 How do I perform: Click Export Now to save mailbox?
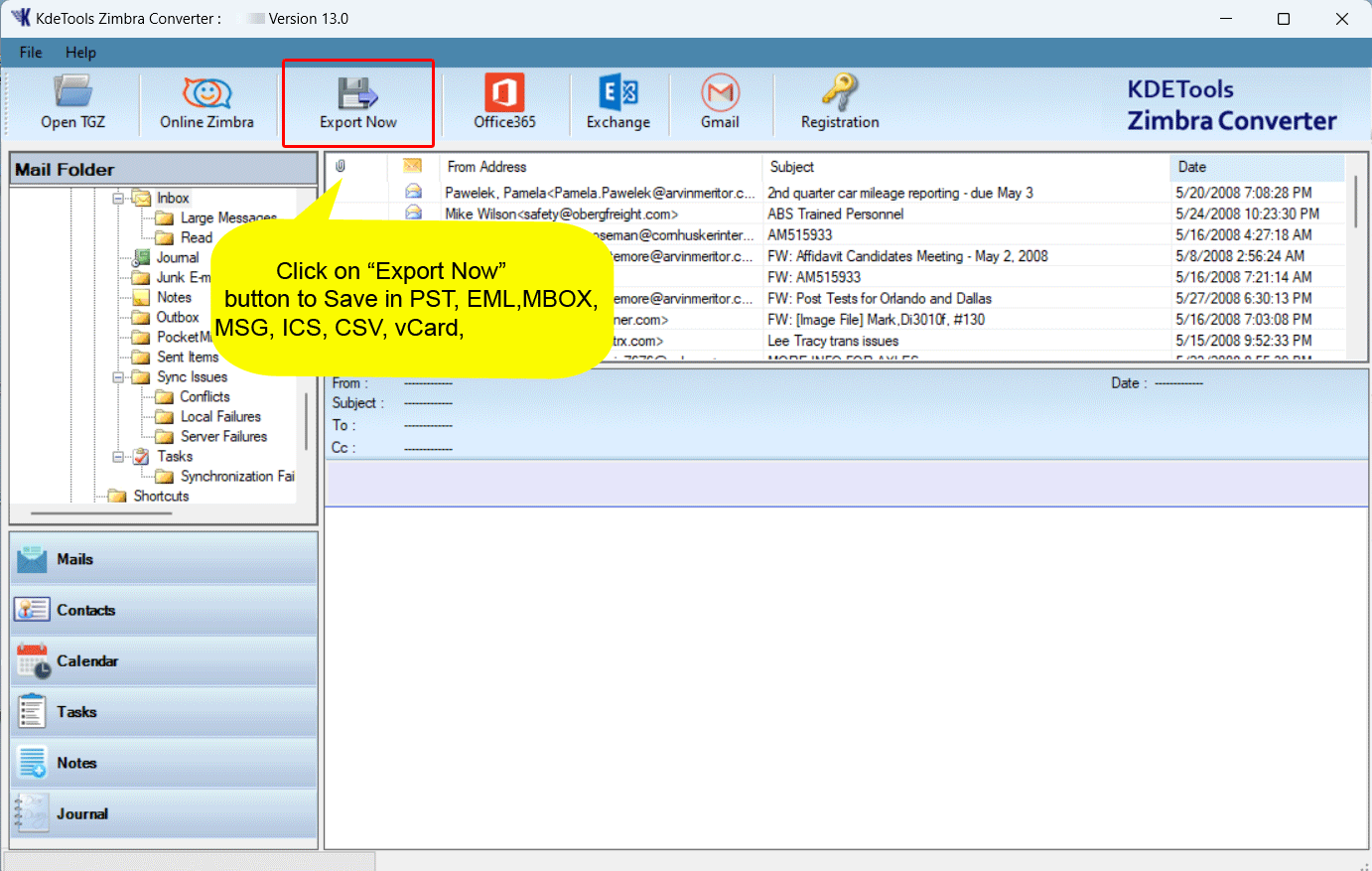(357, 102)
